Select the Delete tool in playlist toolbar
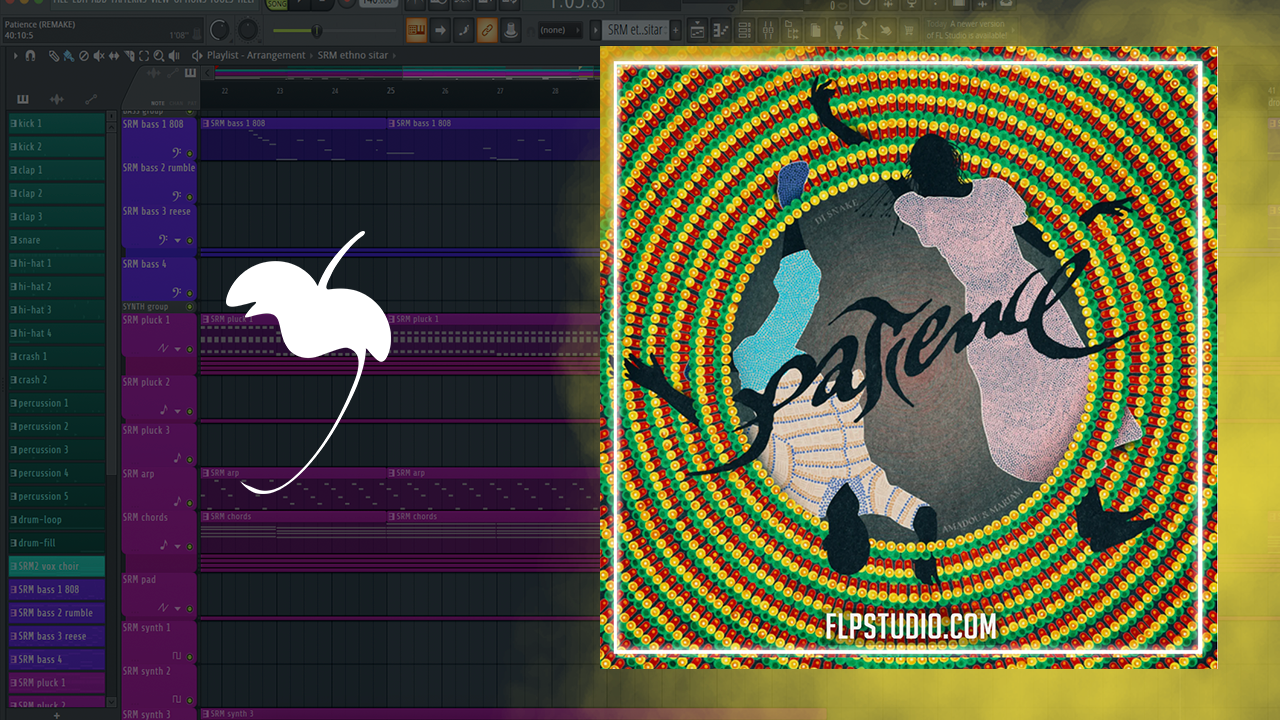This screenshot has height=720, width=1280. 84,55
